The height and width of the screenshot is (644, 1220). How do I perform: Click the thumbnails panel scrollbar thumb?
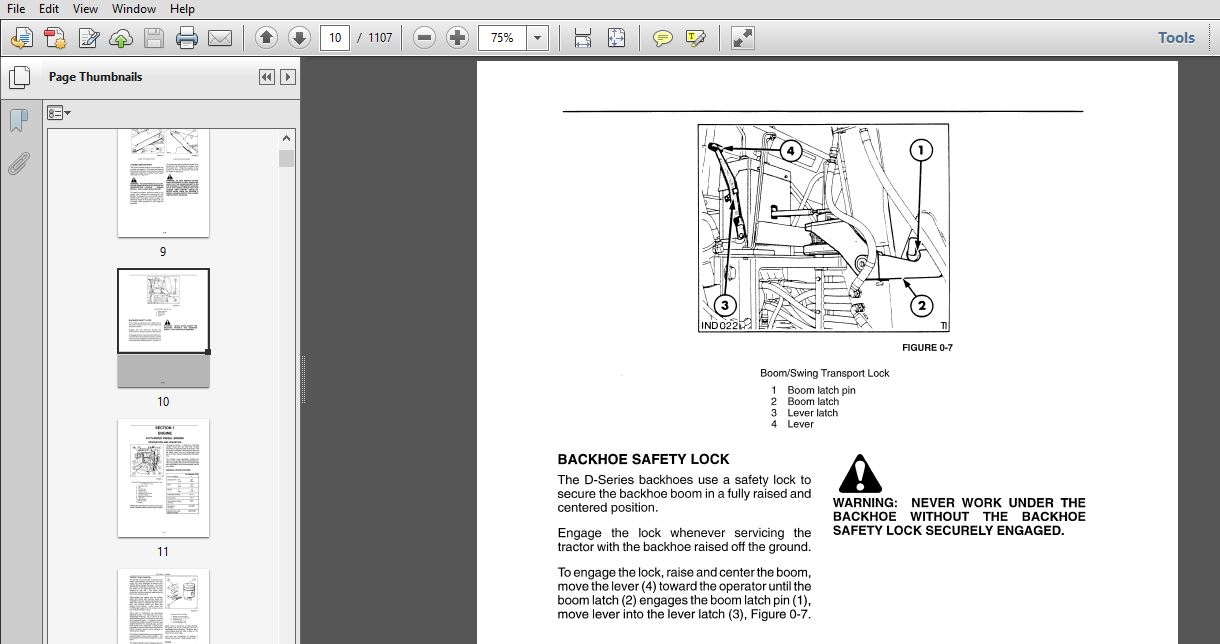287,158
